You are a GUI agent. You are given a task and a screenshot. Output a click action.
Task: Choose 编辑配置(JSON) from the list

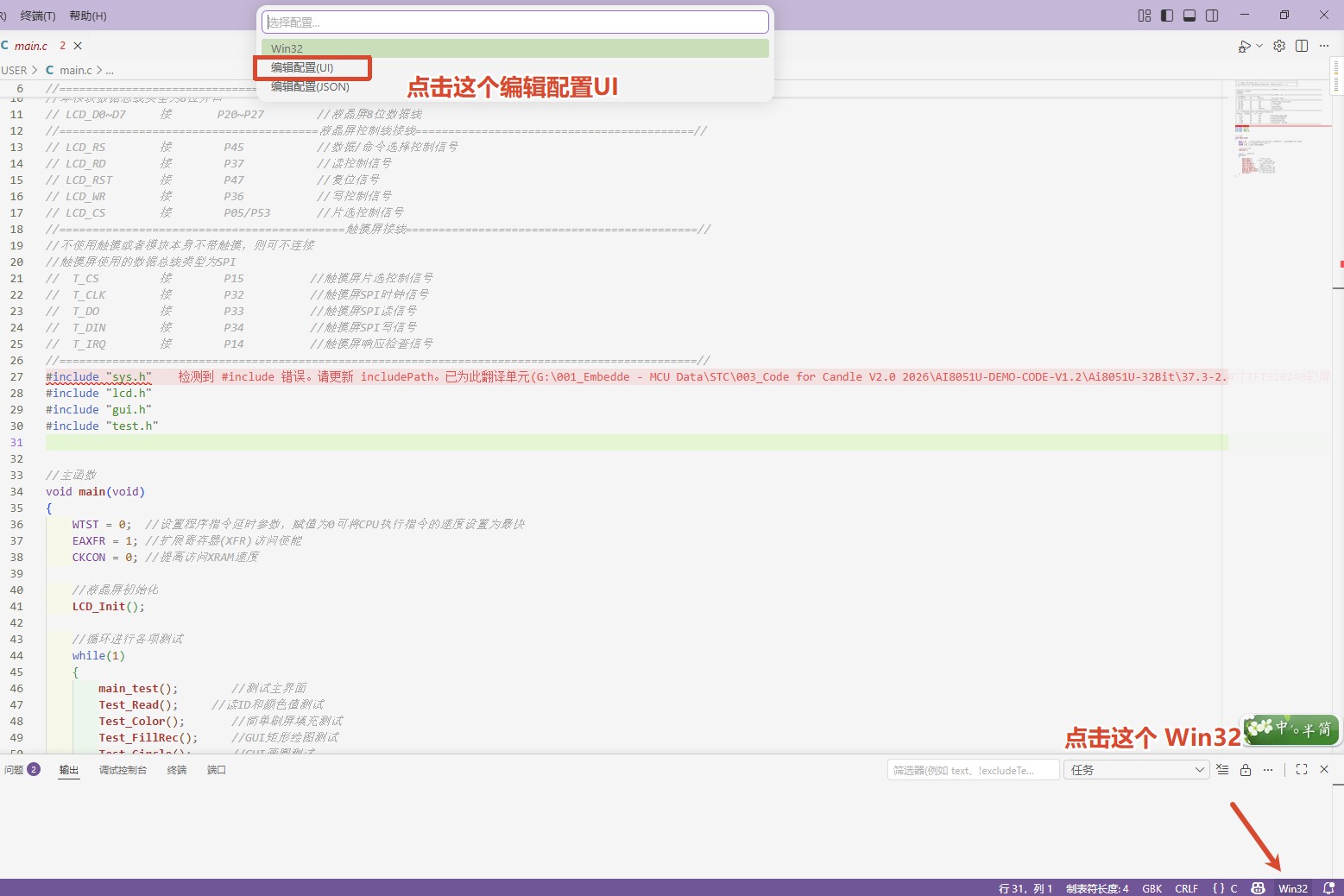(310, 86)
